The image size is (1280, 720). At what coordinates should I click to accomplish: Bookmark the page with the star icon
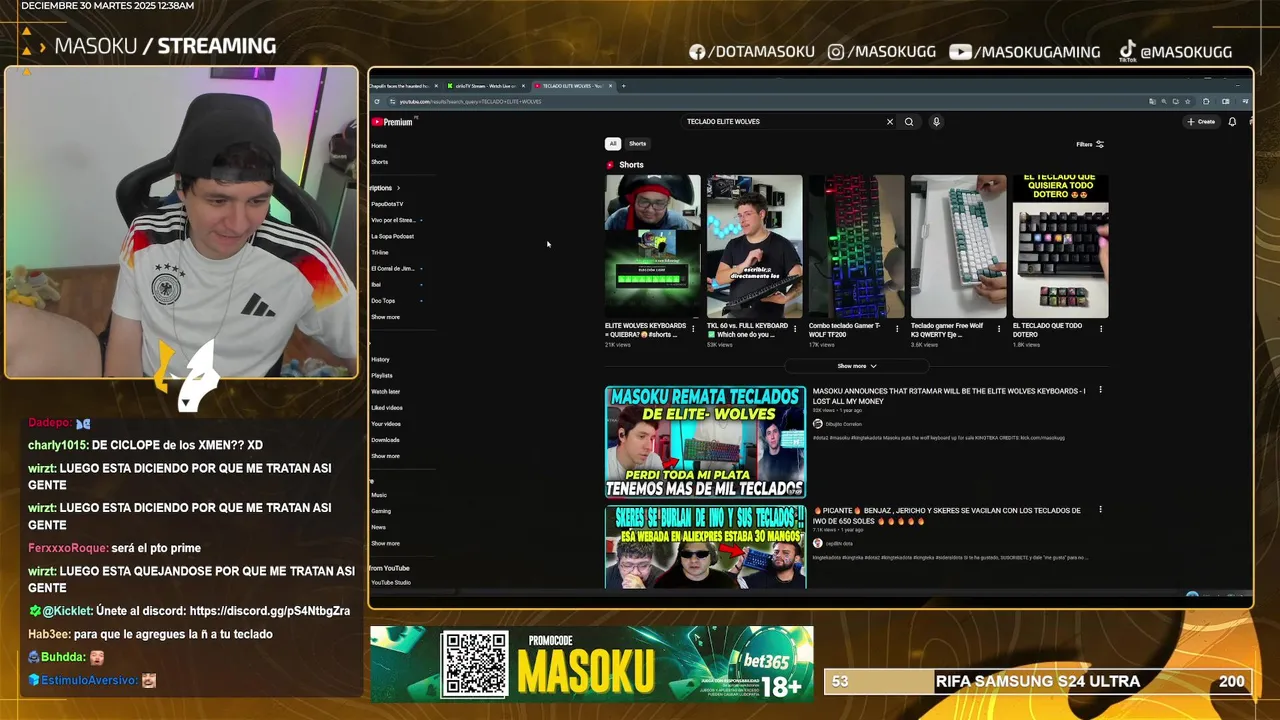(1188, 101)
